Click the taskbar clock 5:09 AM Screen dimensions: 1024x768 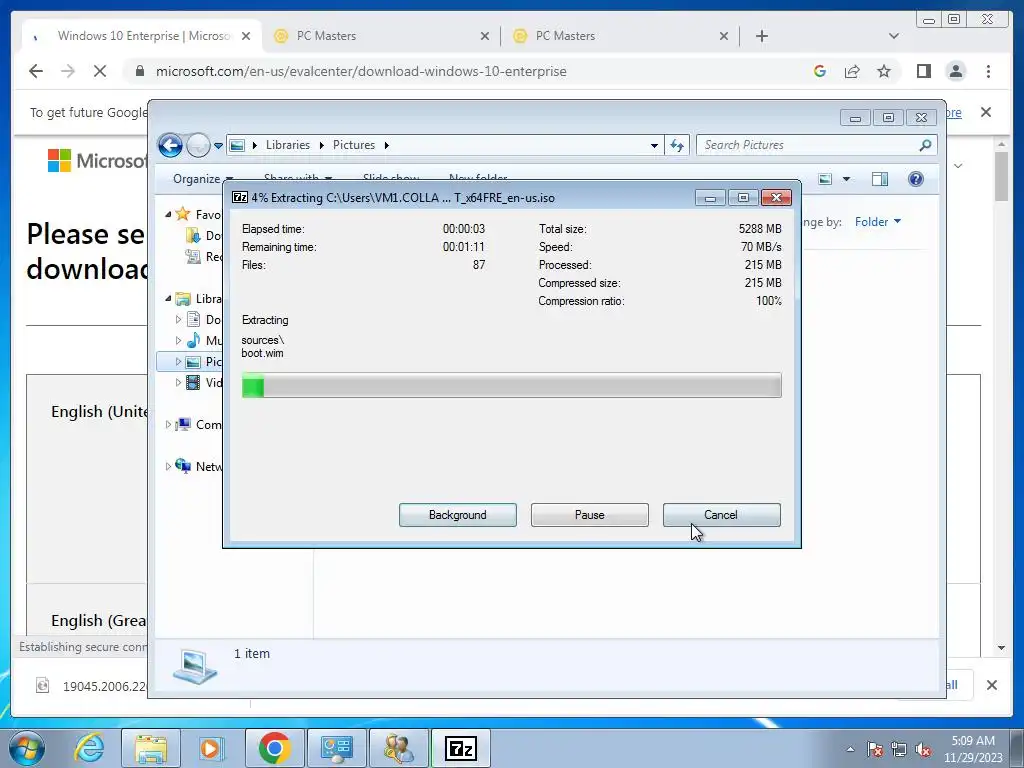pyautogui.click(x=973, y=741)
